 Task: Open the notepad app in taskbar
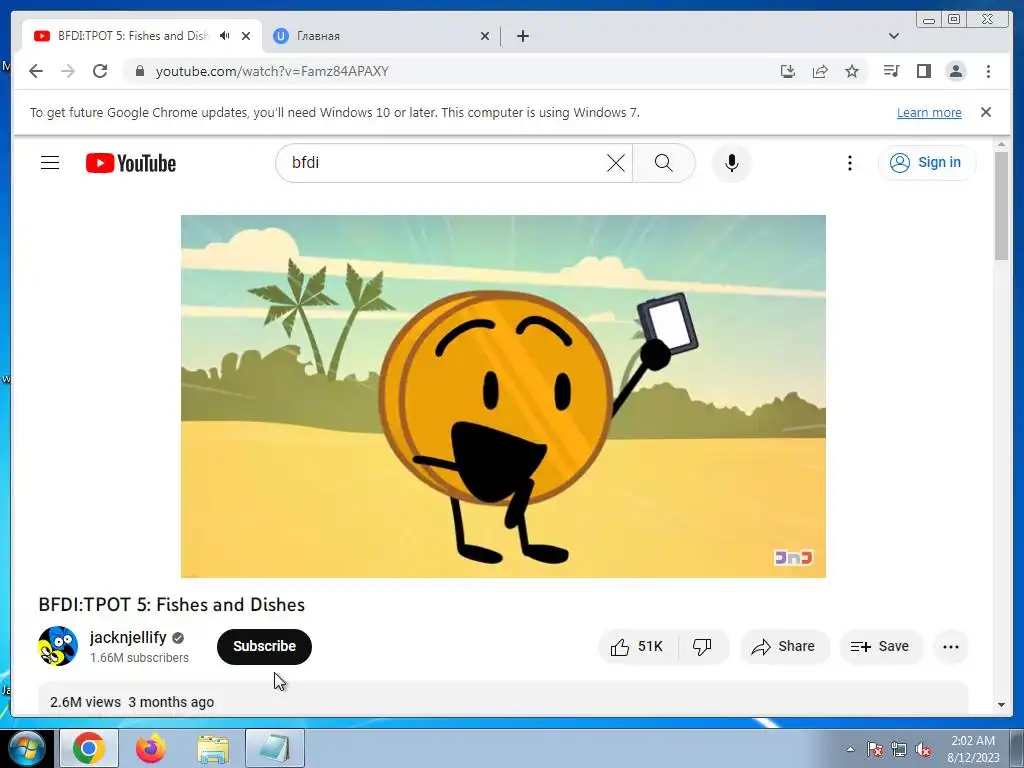275,748
